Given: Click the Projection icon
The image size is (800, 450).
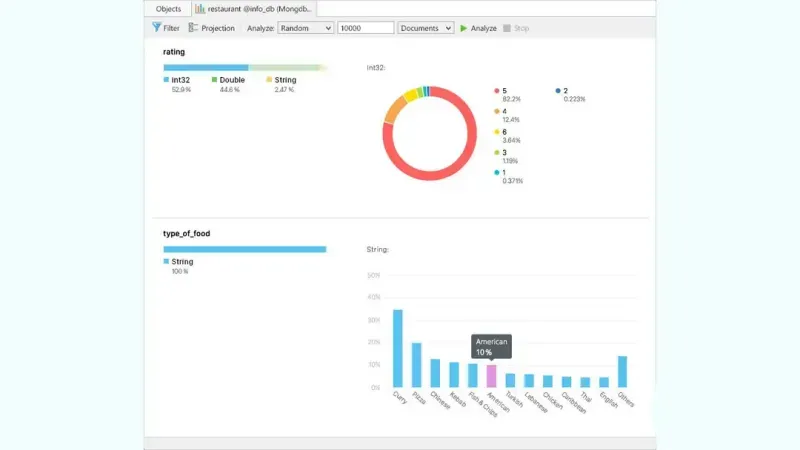Looking at the screenshot, I should (193, 28).
